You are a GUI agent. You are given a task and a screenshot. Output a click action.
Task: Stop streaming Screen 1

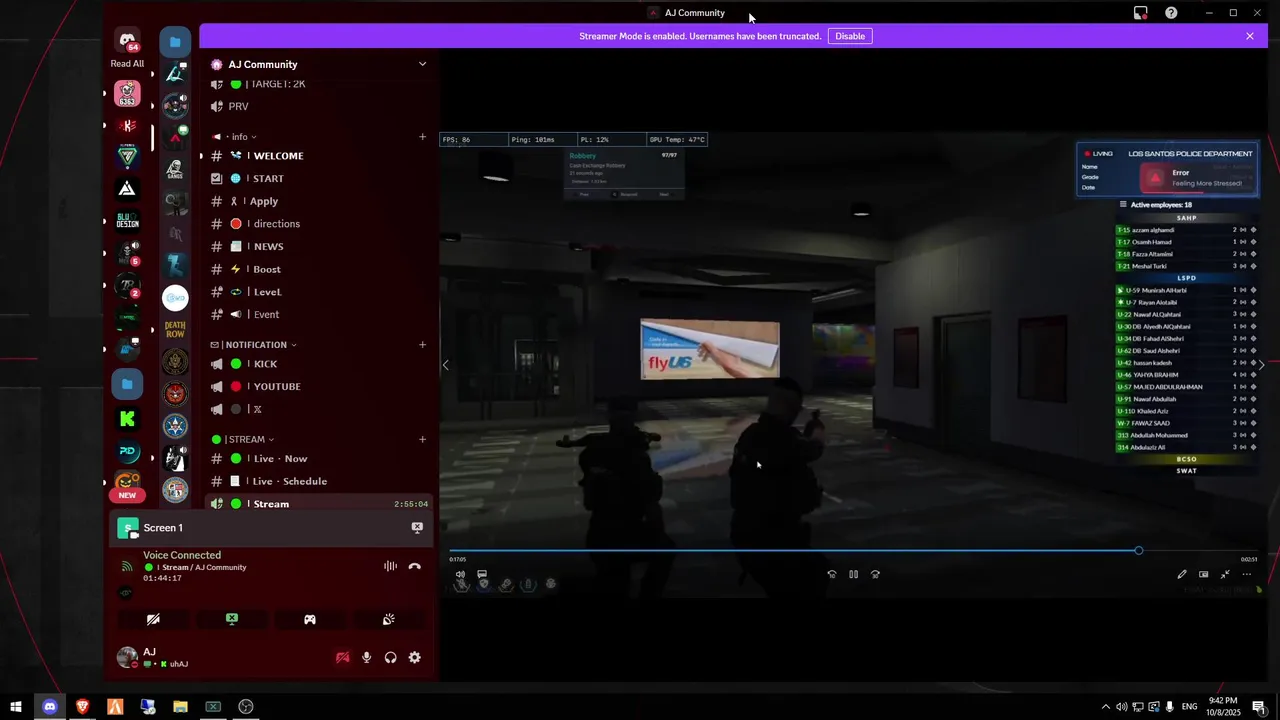417,527
